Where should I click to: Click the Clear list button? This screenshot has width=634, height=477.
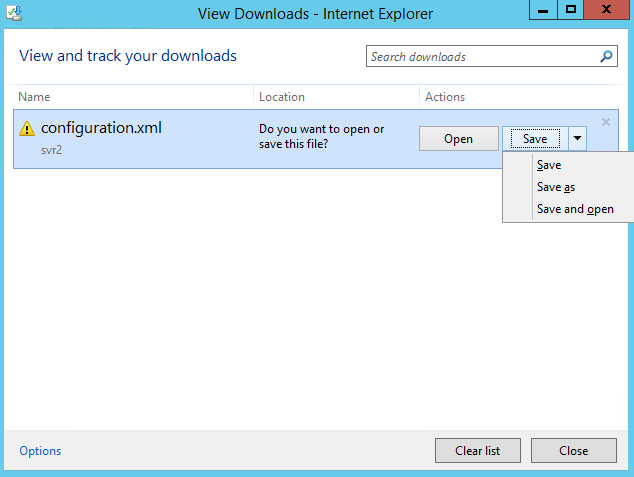[x=478, y=450]
